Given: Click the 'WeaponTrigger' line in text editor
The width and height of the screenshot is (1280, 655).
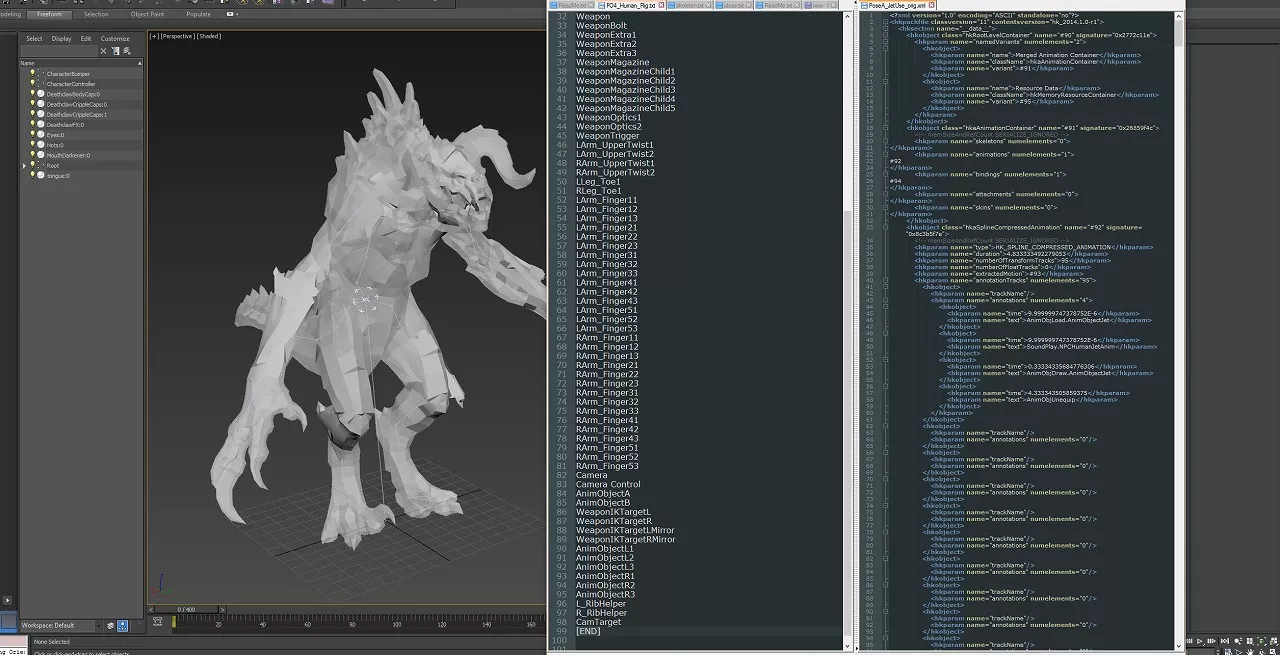Looking at the screenshot, I should pyautogui.click(x=607, y=136).
